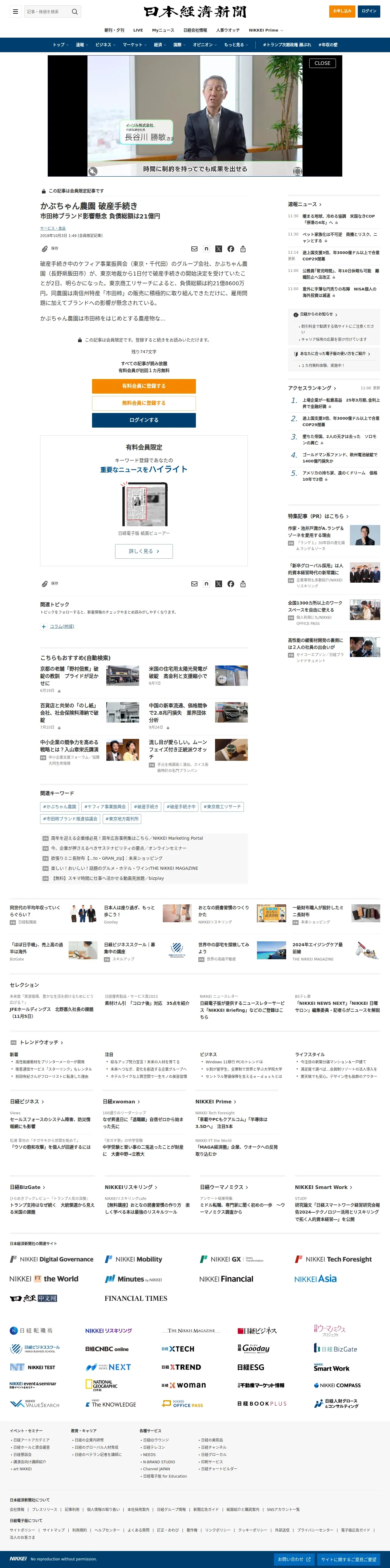Open the Myニュース menu item

tap(163, 30)
